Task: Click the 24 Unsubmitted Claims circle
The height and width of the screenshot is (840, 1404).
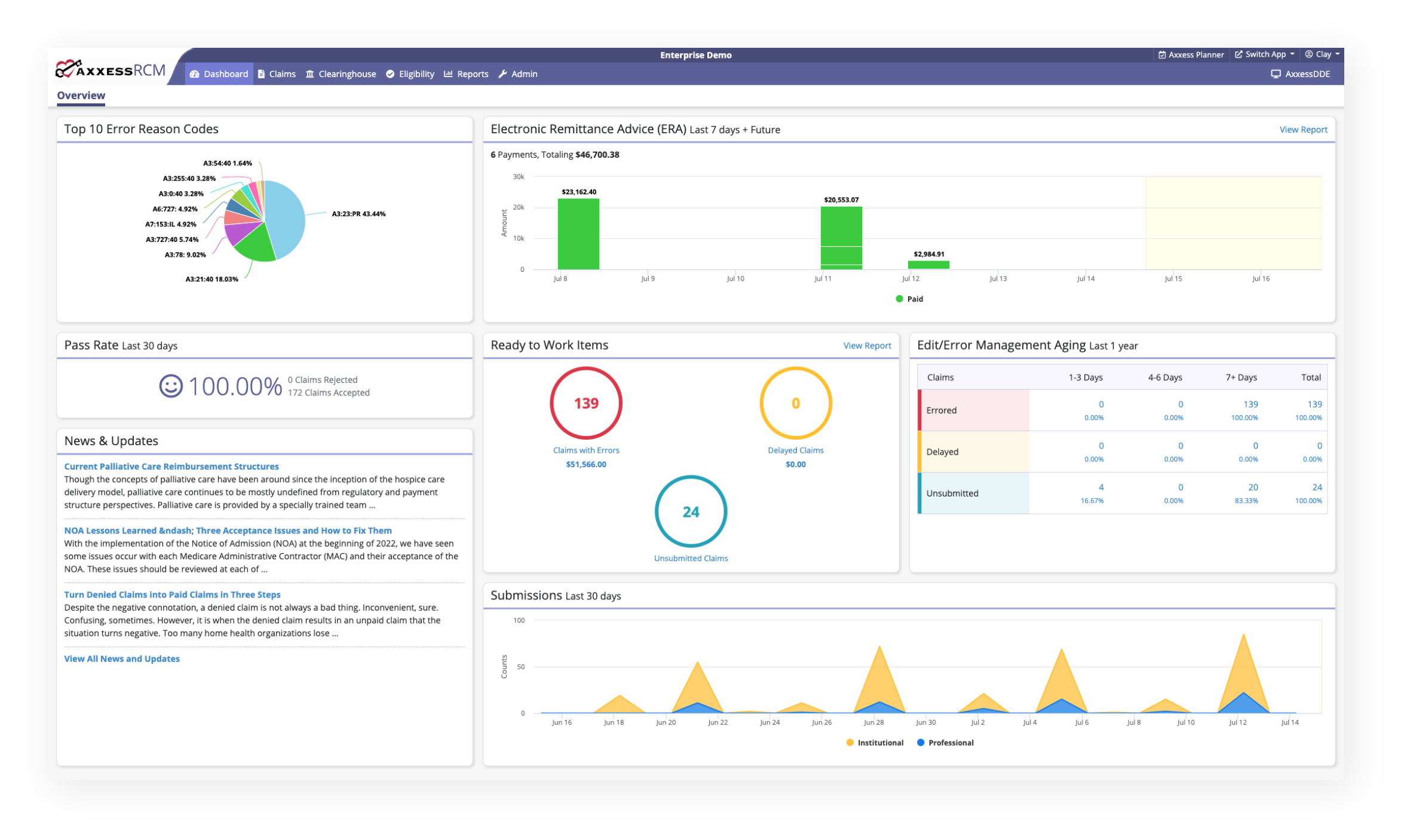Action: [691, 511]
